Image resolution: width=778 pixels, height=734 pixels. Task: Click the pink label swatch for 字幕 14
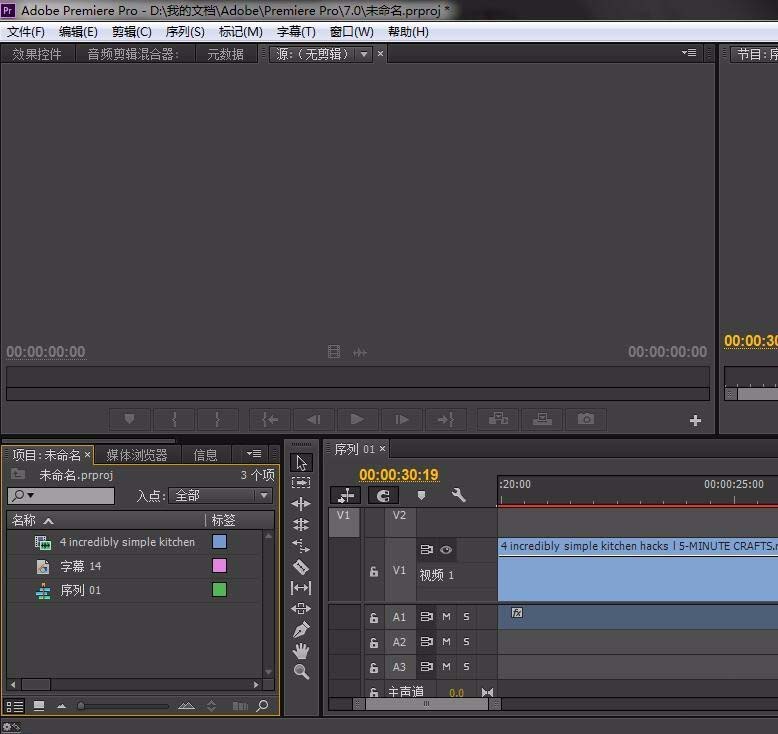pyautogui.click(x=219, y=566)
